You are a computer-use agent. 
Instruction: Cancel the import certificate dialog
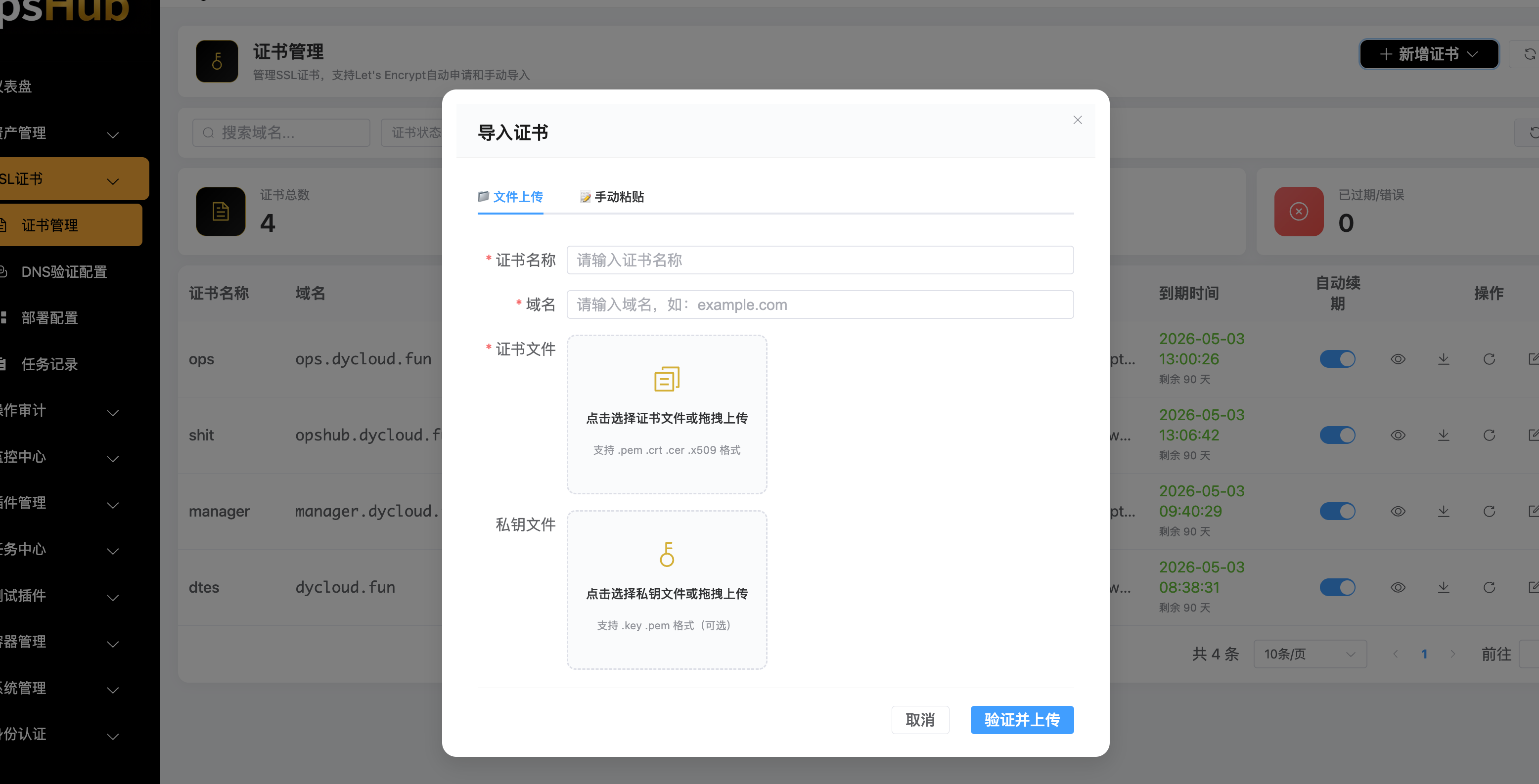920,720
